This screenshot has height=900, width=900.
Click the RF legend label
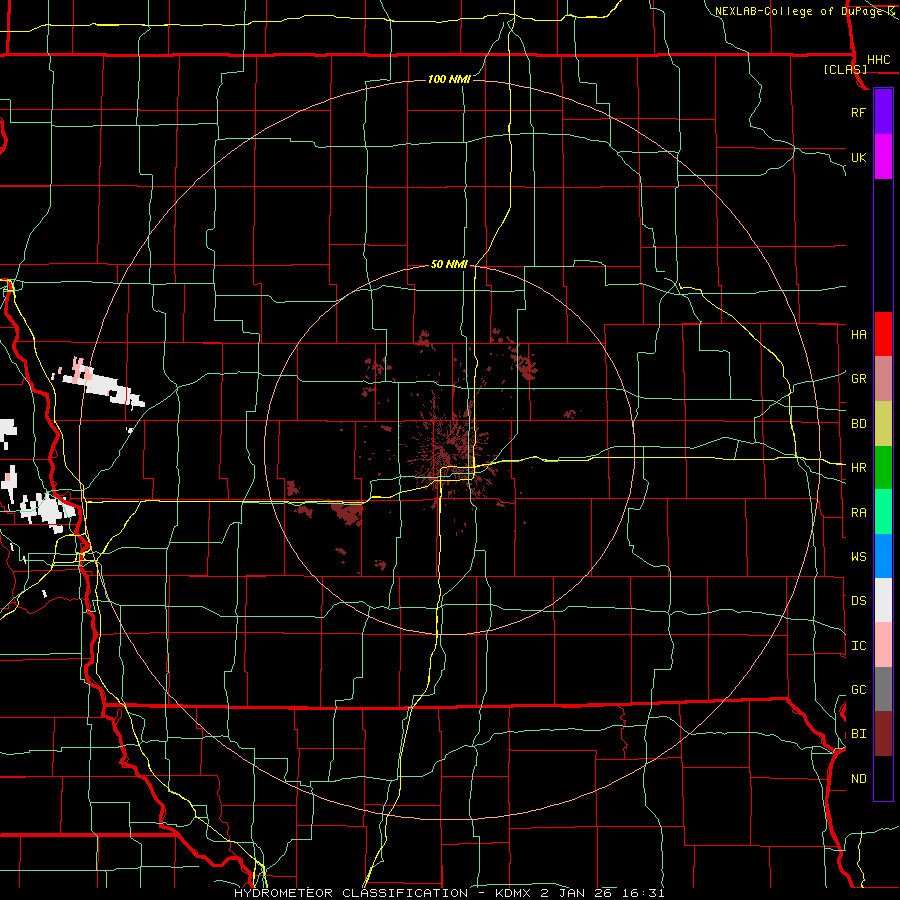pyautogui.click(x=858, y=112)
